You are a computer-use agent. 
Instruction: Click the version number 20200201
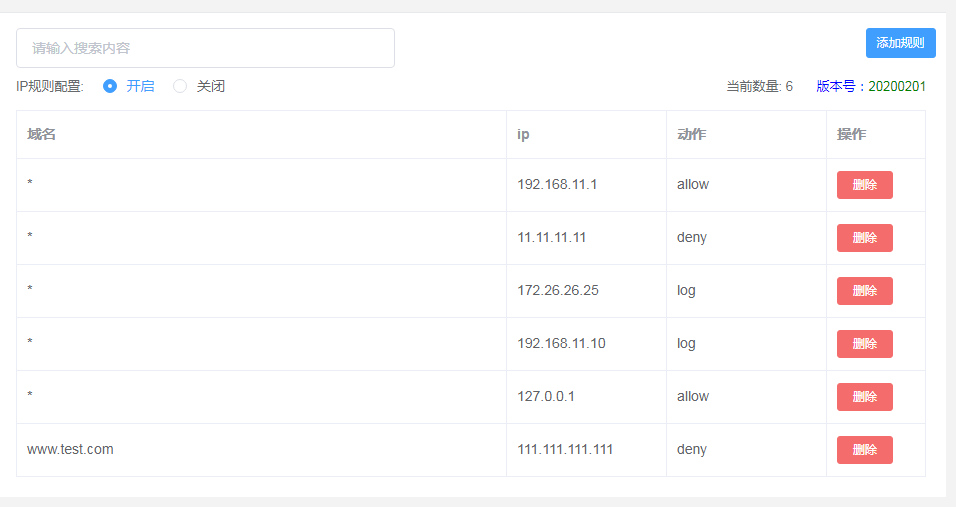click(897, 87)
